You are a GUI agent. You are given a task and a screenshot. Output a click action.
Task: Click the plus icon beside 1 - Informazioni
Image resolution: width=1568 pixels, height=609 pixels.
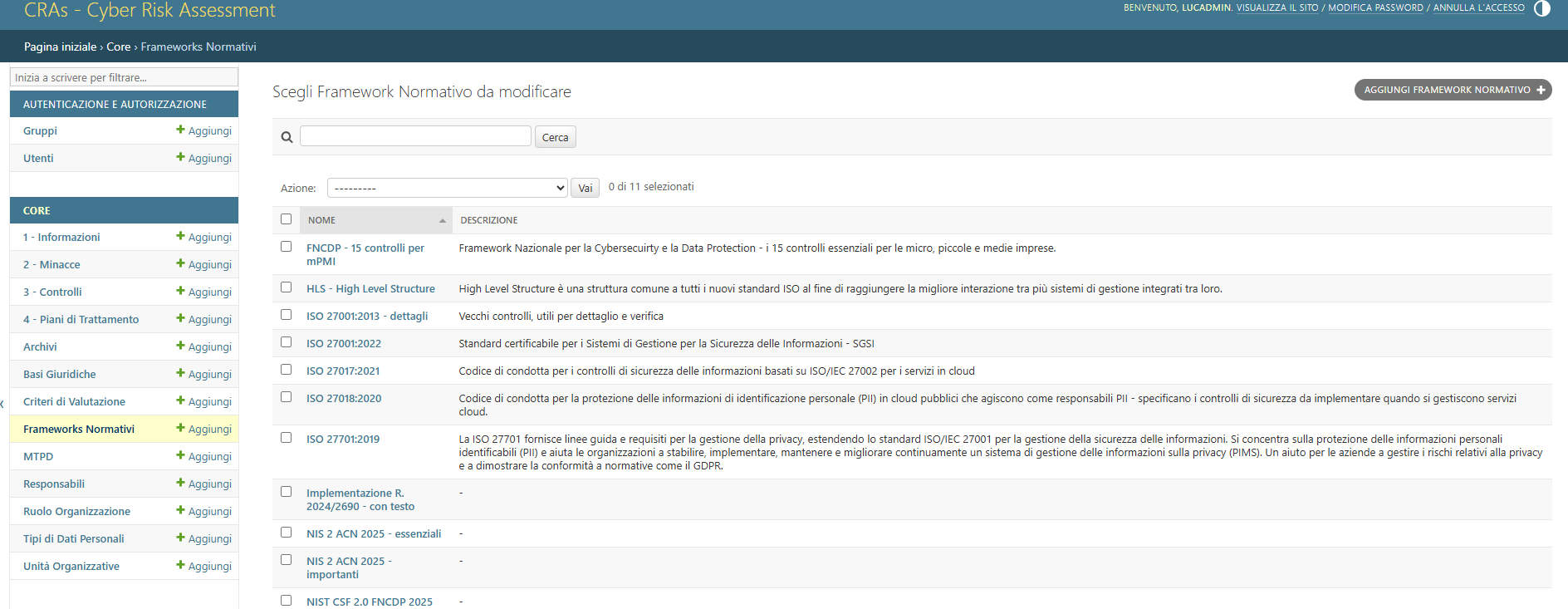[180, 236]
